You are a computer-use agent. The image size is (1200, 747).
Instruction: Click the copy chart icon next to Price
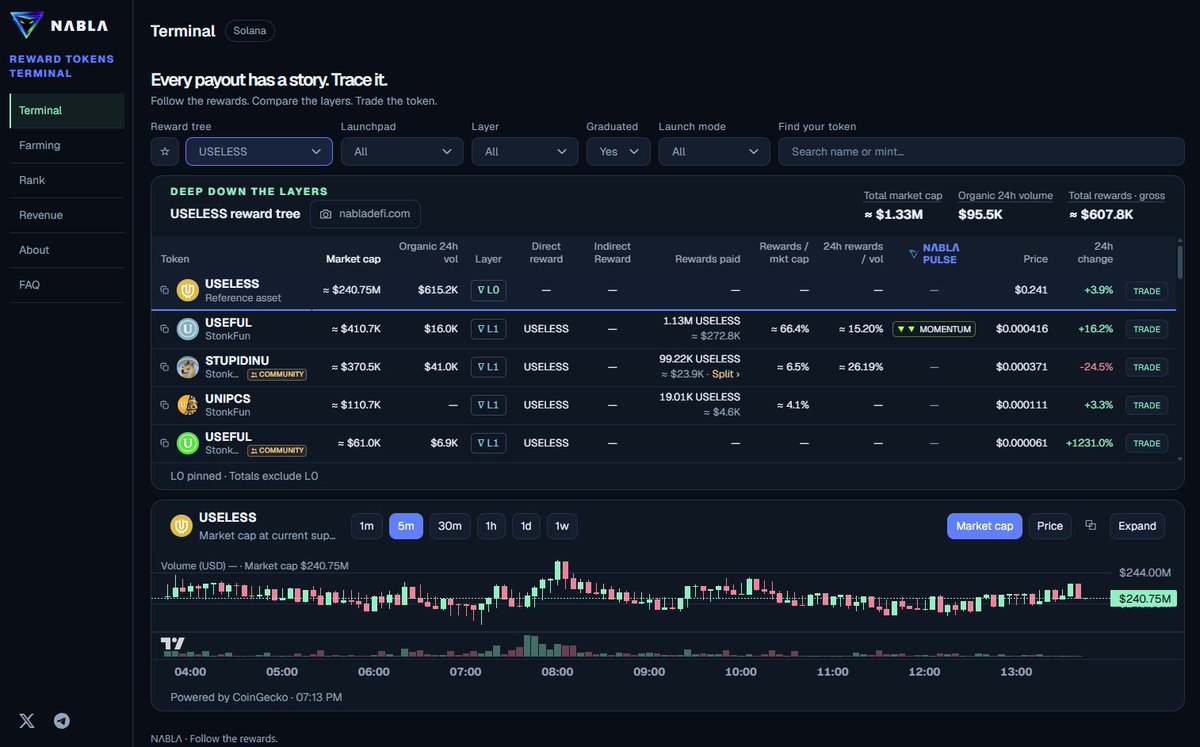click(x=1091, y=526)
